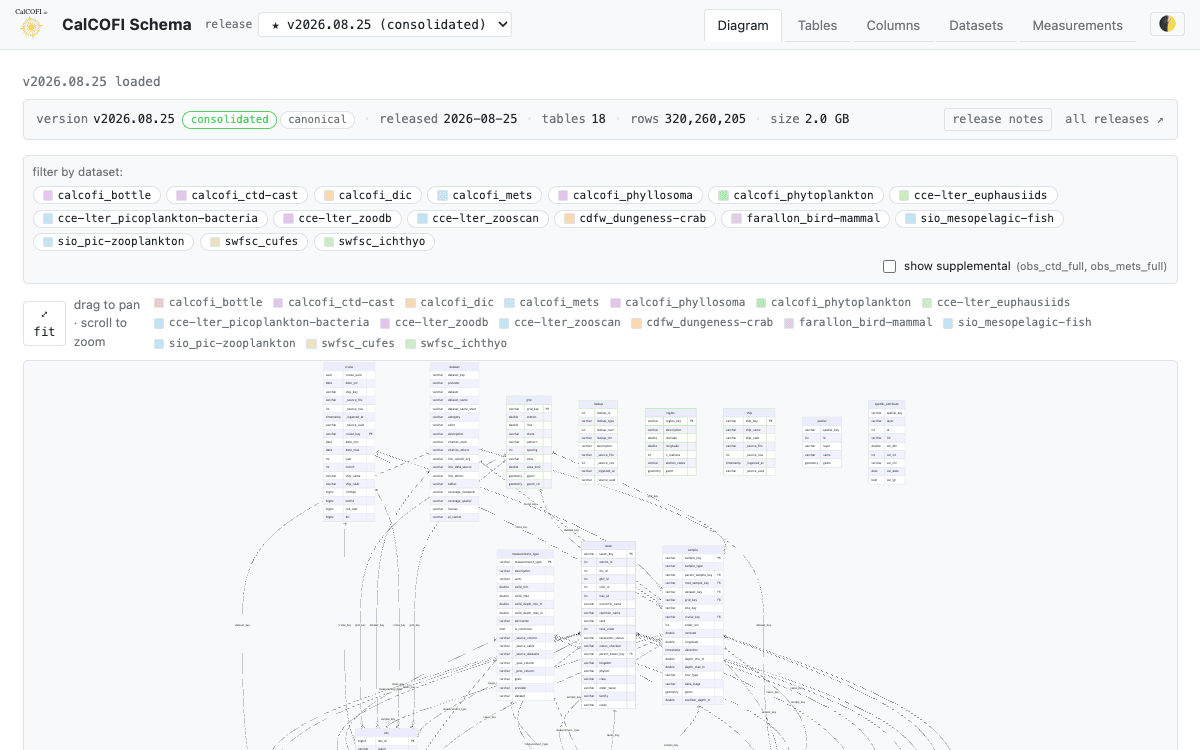Toggle the sio_pic-zooplankton filter chip
Screen dimensions: 1200x750
point(113,241)
